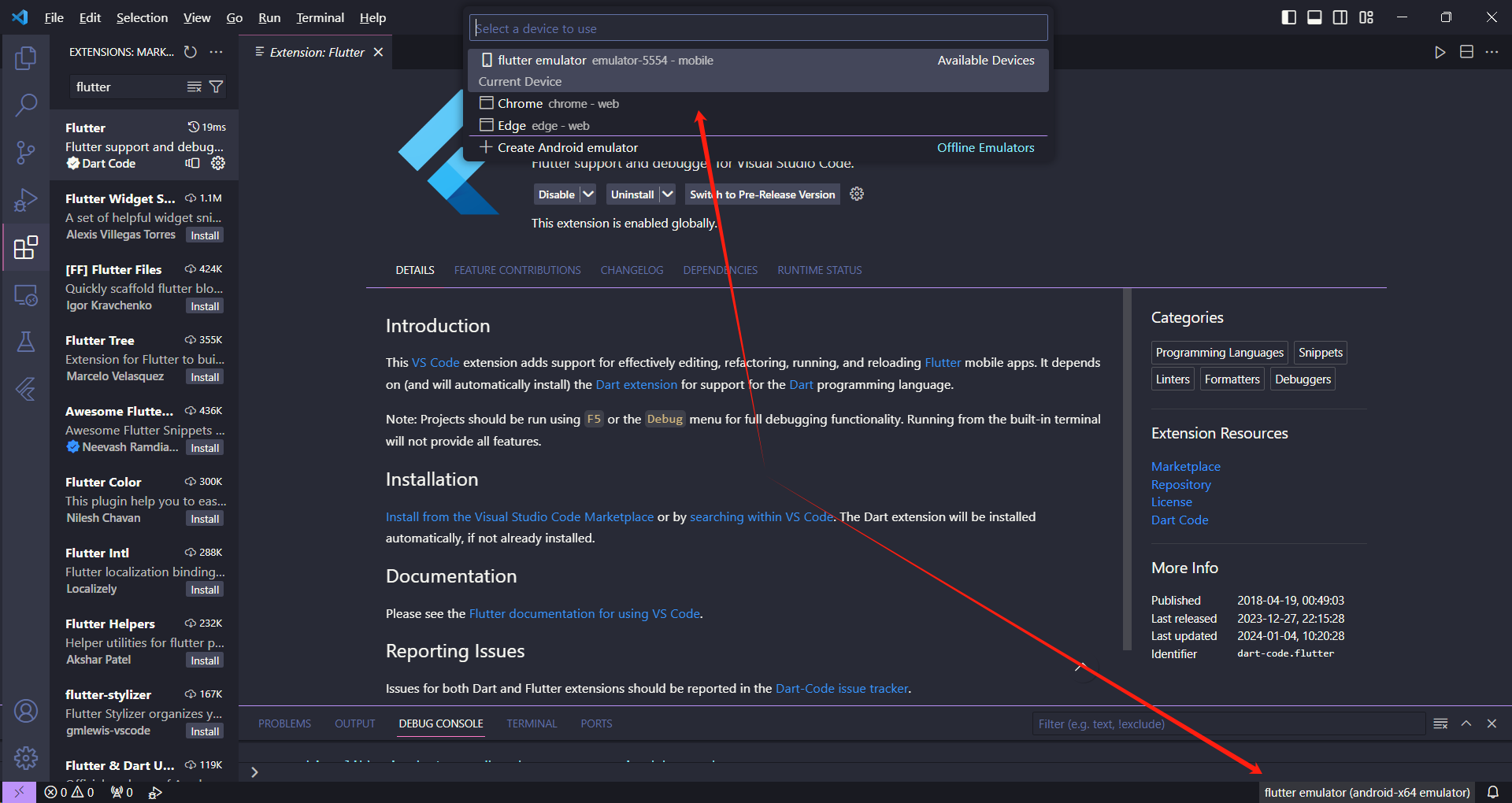The height and width of the screenshot is (803, 1512).
Task: Switch to the Terminal panel tab
Action: [532, 723]
